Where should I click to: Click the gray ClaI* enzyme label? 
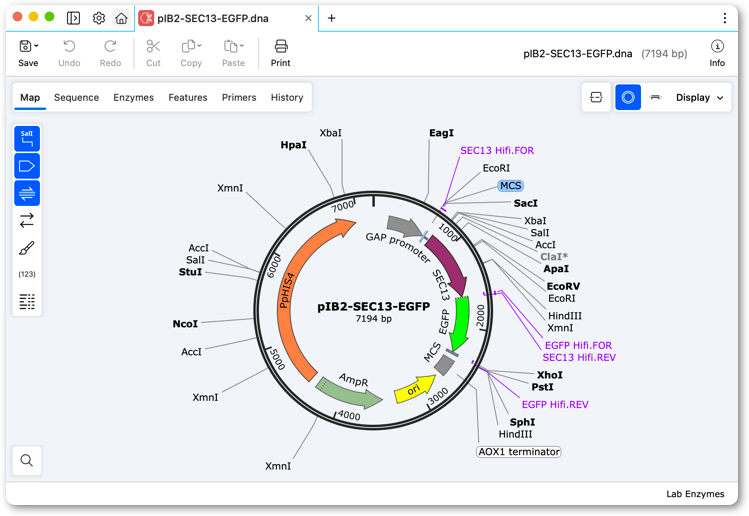[554, 257]
